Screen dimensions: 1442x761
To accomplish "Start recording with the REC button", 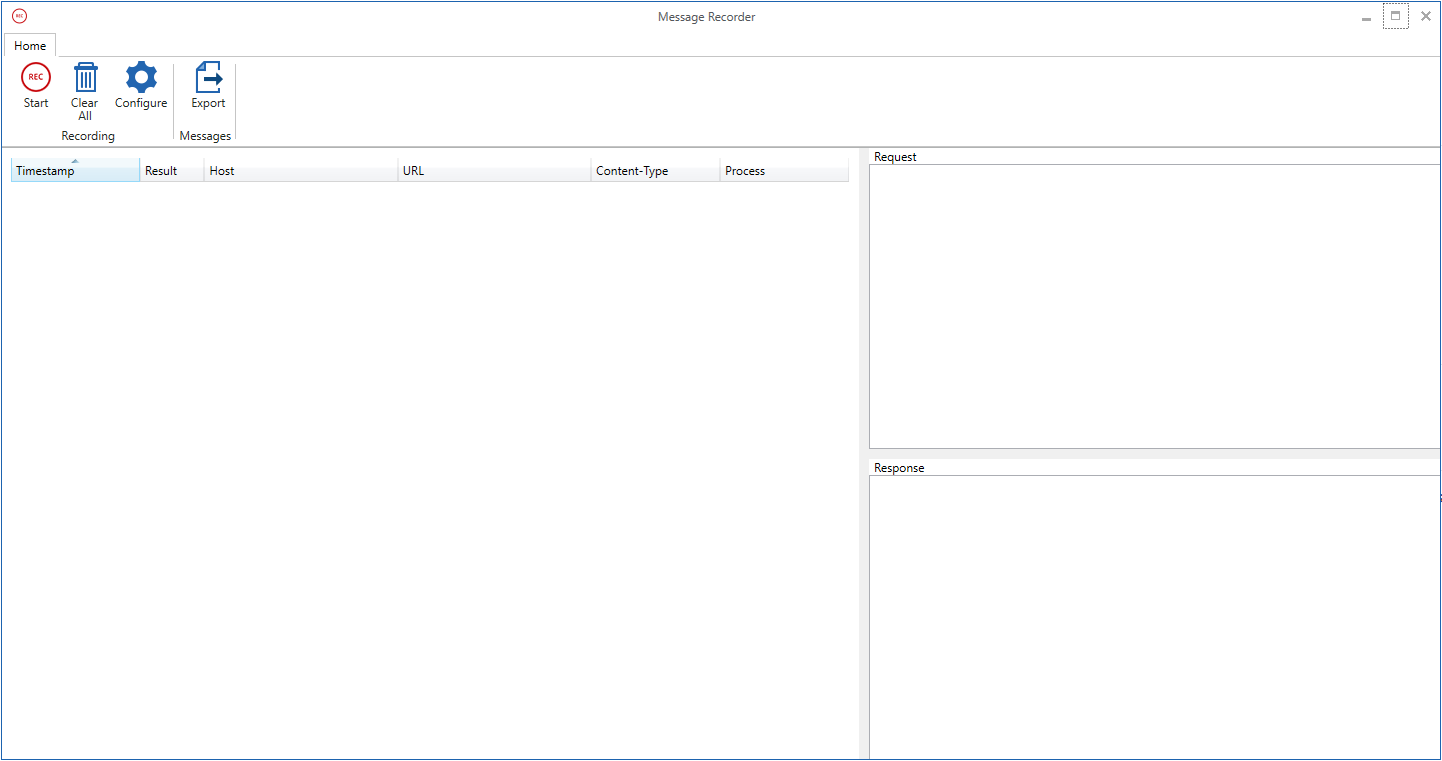I will pyautogui.click(x=36, y=78).
